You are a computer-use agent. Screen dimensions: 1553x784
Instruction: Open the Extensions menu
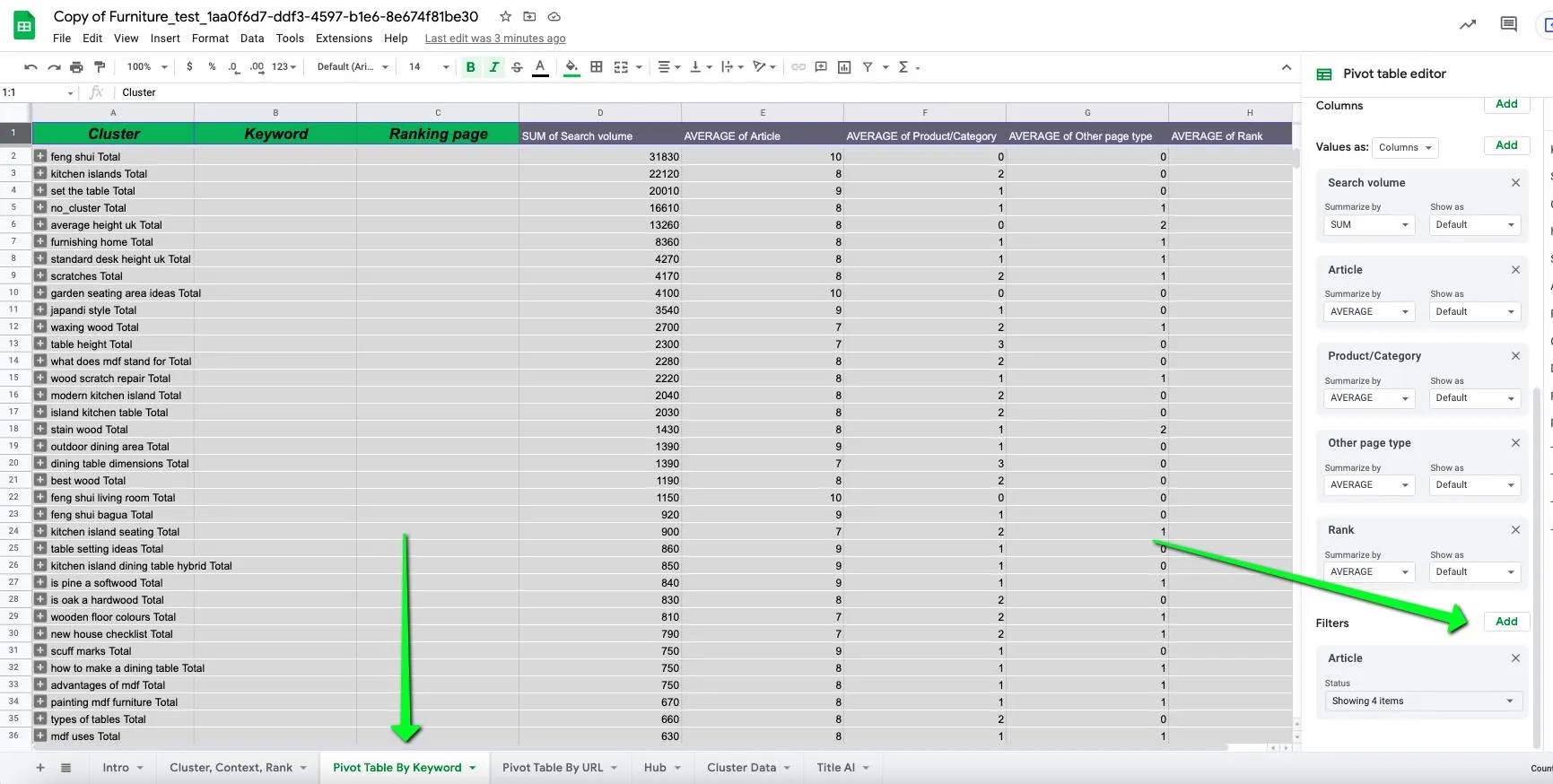pyautogui.click(x=344, y=39)
